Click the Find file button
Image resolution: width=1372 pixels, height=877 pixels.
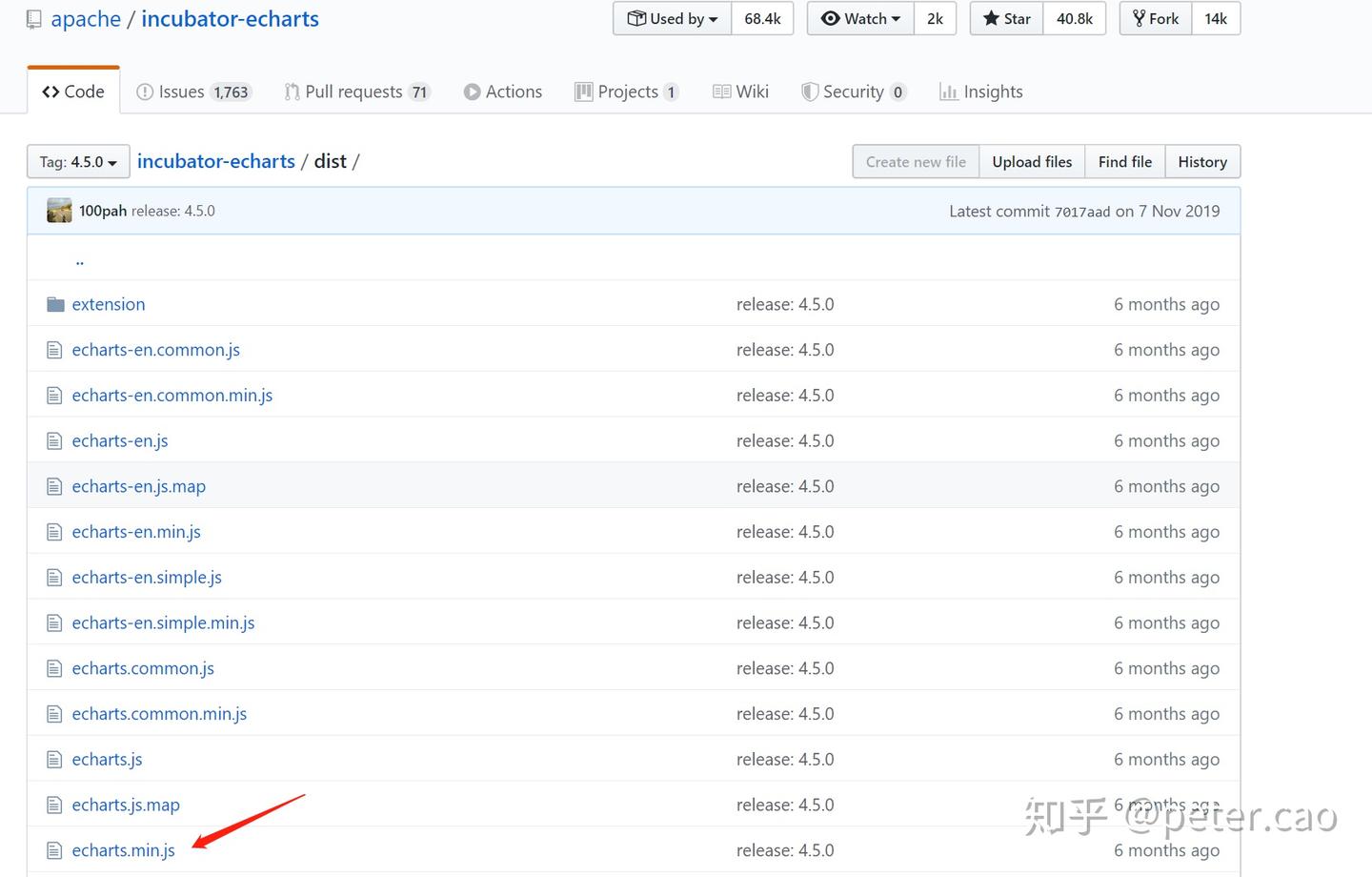1125,162
